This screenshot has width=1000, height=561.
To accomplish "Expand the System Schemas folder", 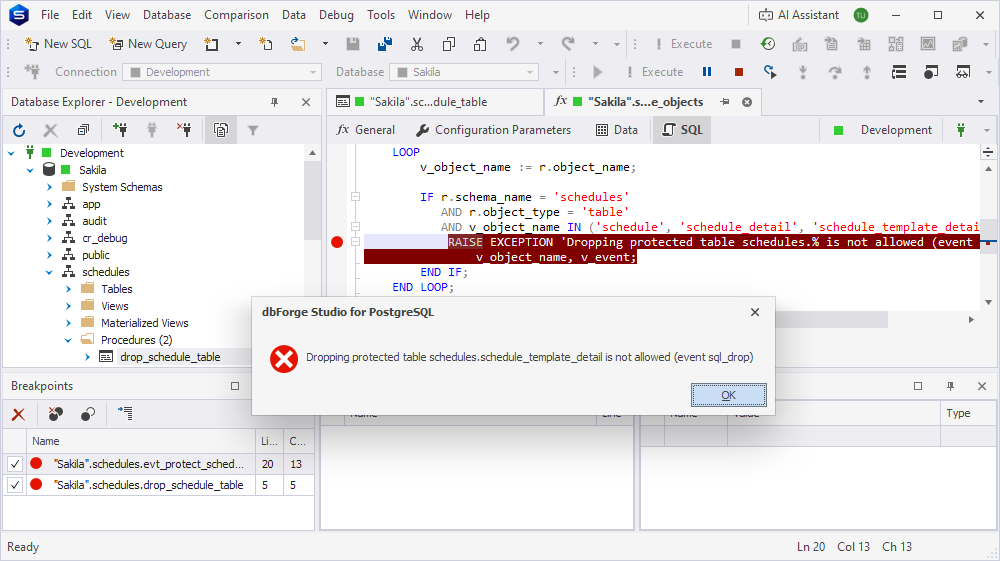I will (49, 187).
